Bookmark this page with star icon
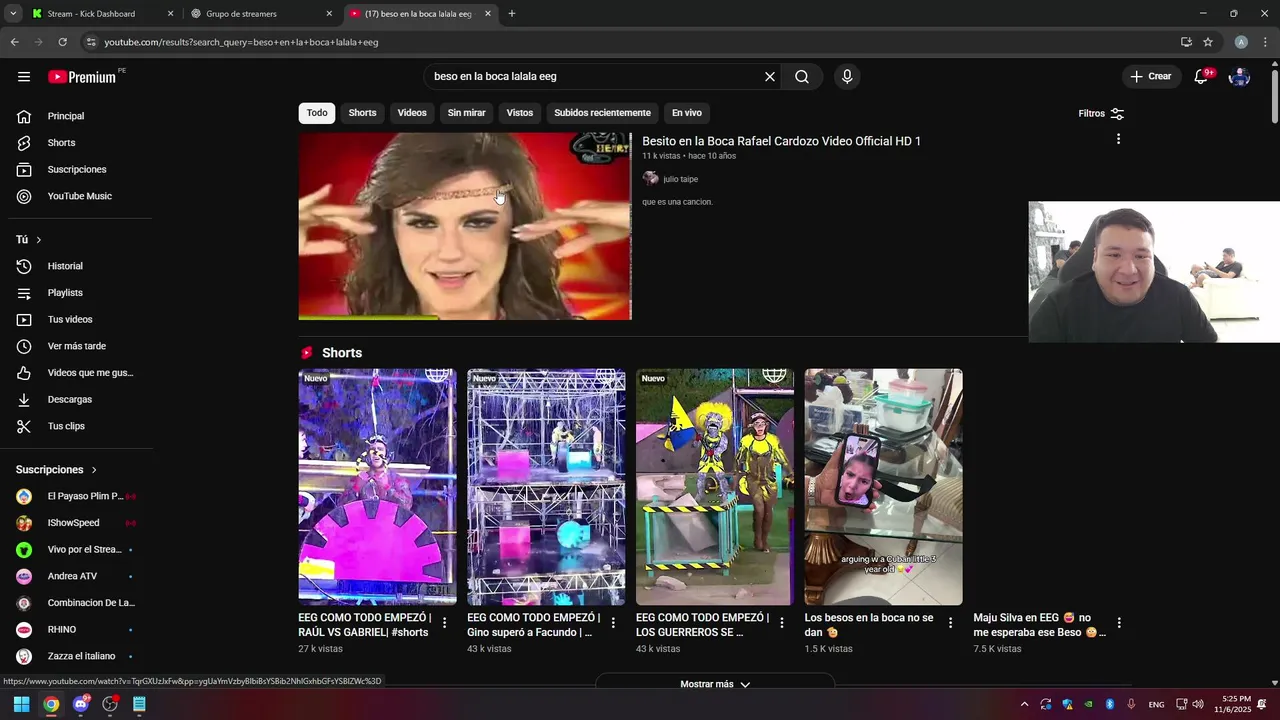This screenshot has width=1280, height=720. 1208,42
